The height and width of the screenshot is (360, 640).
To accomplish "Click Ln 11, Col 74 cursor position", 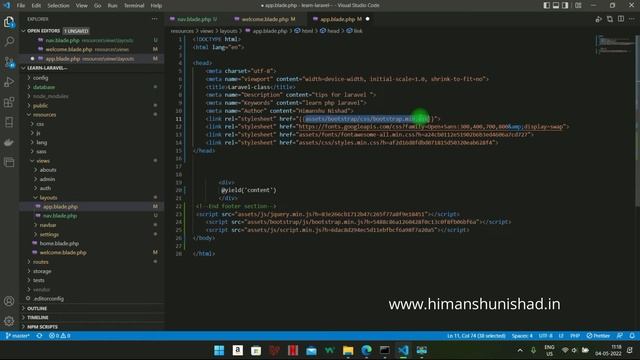I will 476,336.
